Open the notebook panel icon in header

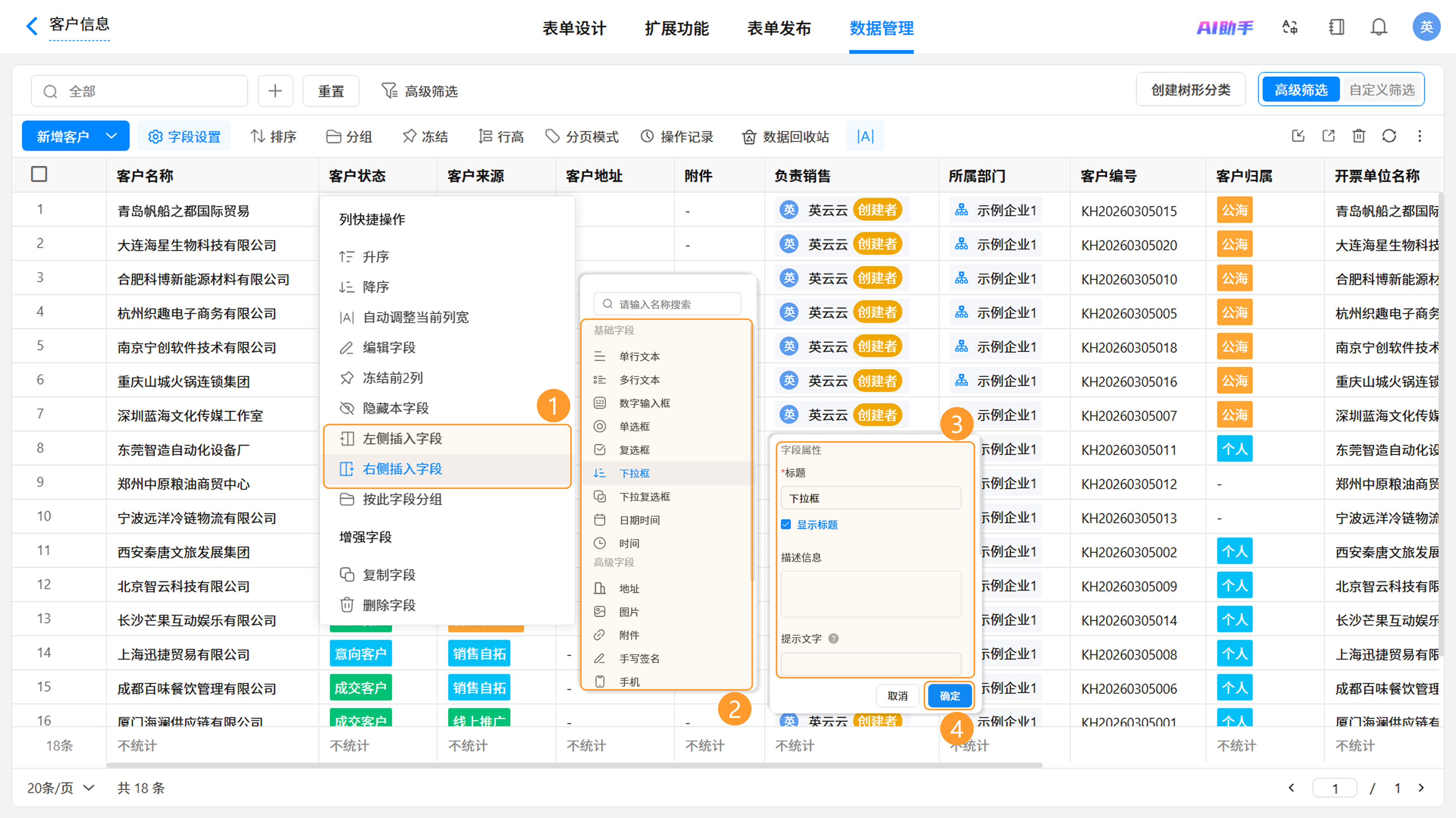1336,27
